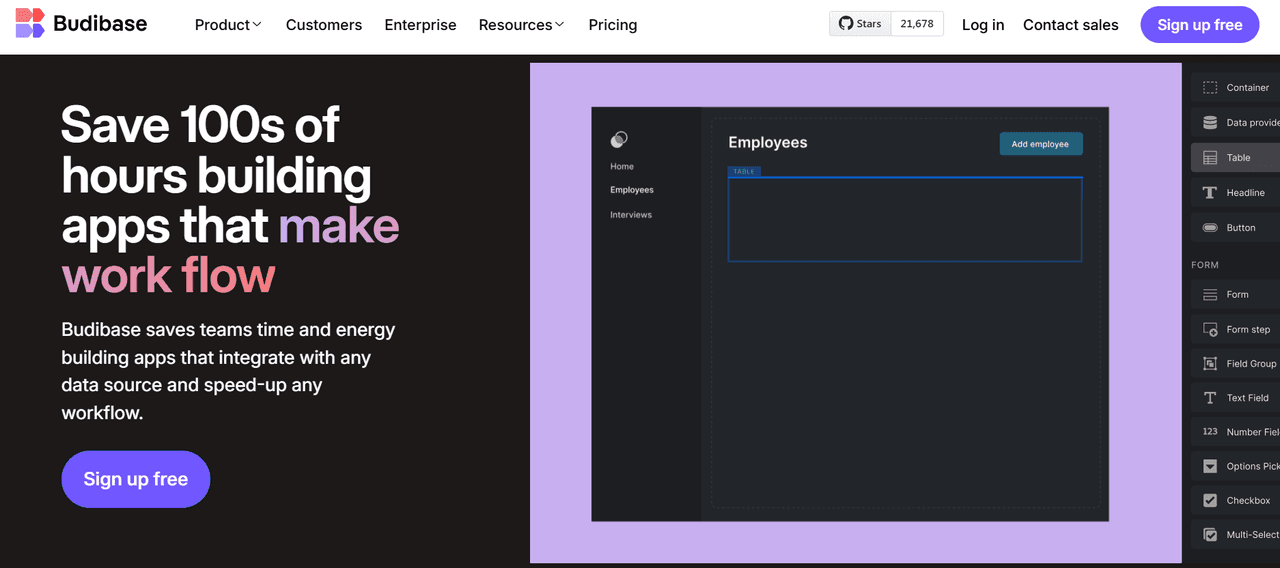Choose the Multi-Select component icon
This screenshot has height=568, width=1280.
(1210, 535)
